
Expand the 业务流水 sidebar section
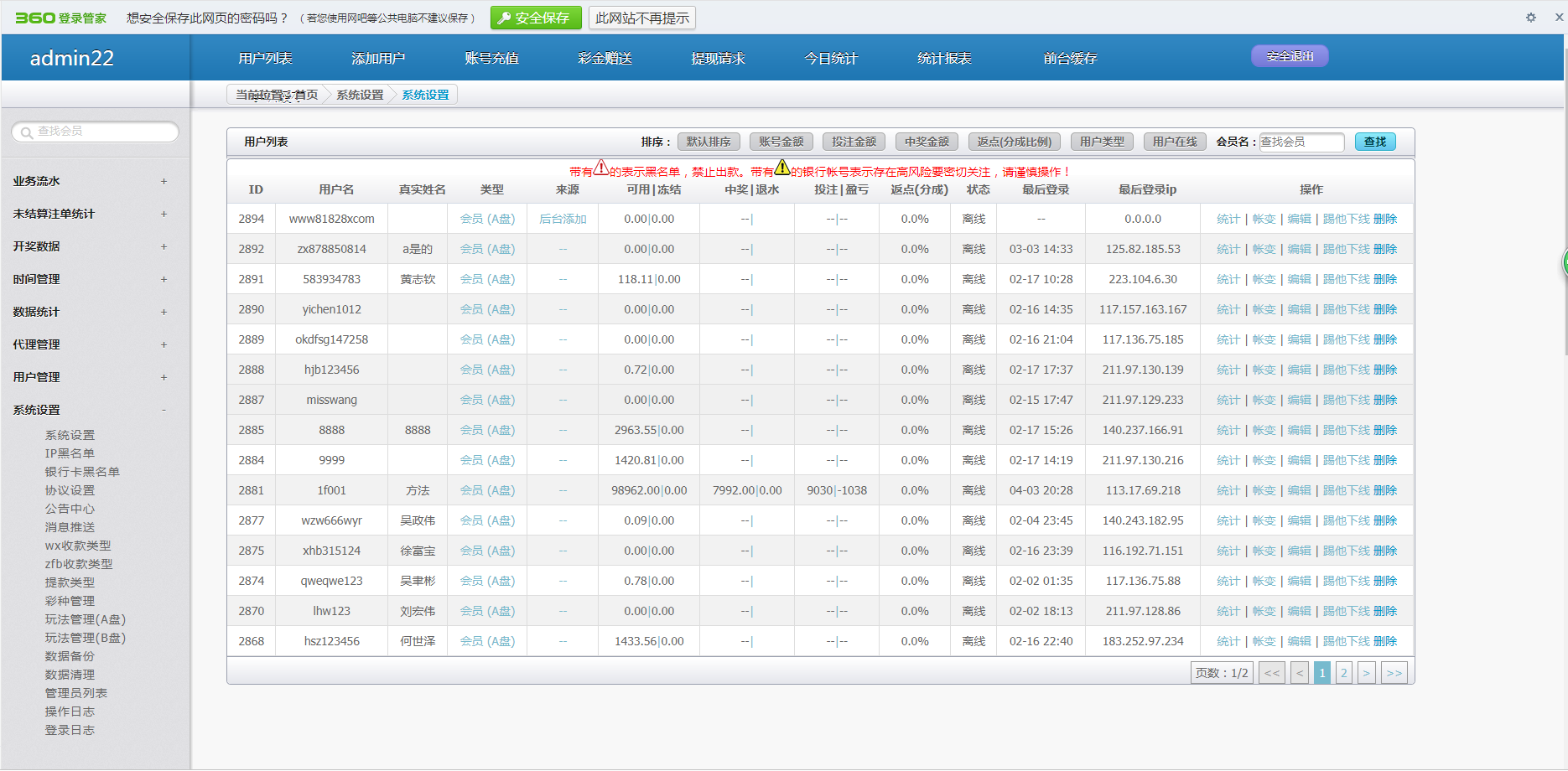point(164,181)
